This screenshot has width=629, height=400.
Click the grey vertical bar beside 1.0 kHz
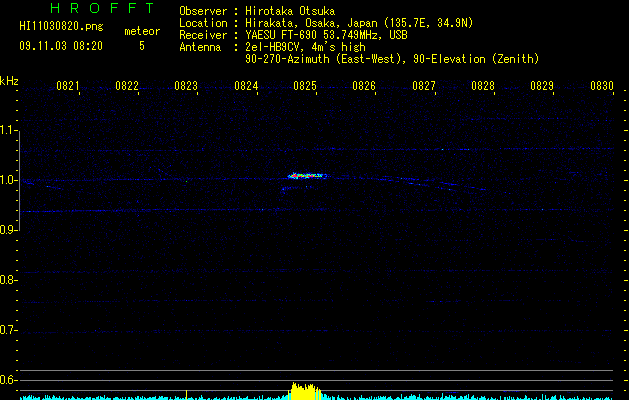(x=19, y=181)
